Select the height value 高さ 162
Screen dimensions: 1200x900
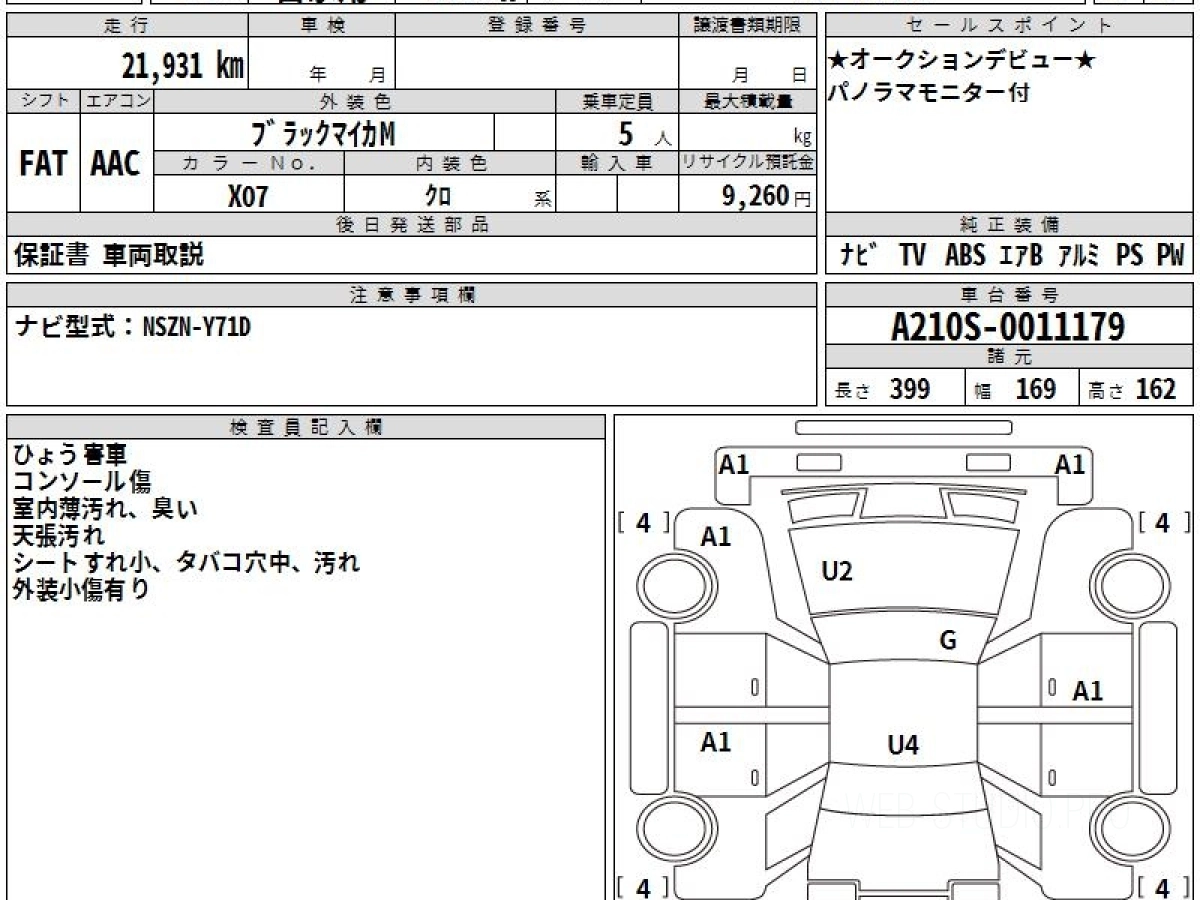tap(1132, 390)
